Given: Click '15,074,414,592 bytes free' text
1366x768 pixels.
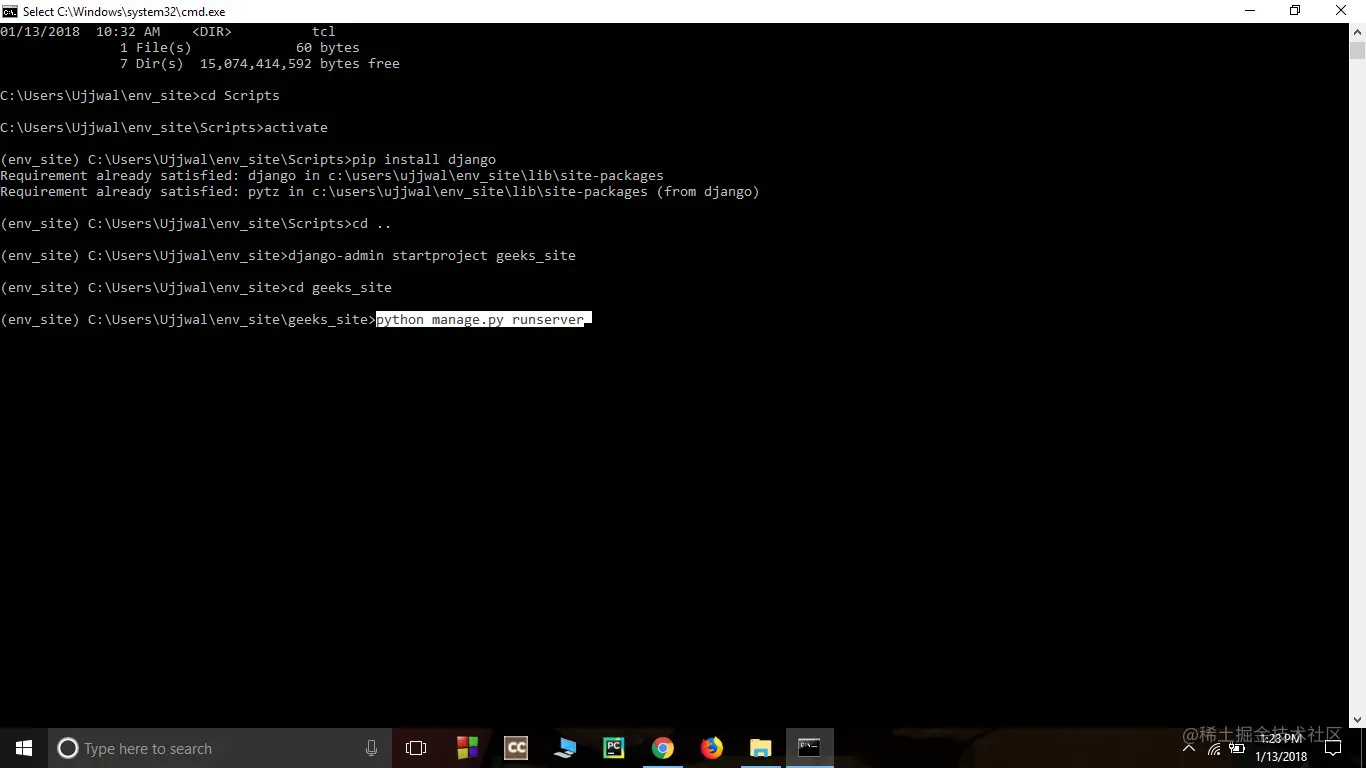Looking at the screenshot, I should (300, 63).
